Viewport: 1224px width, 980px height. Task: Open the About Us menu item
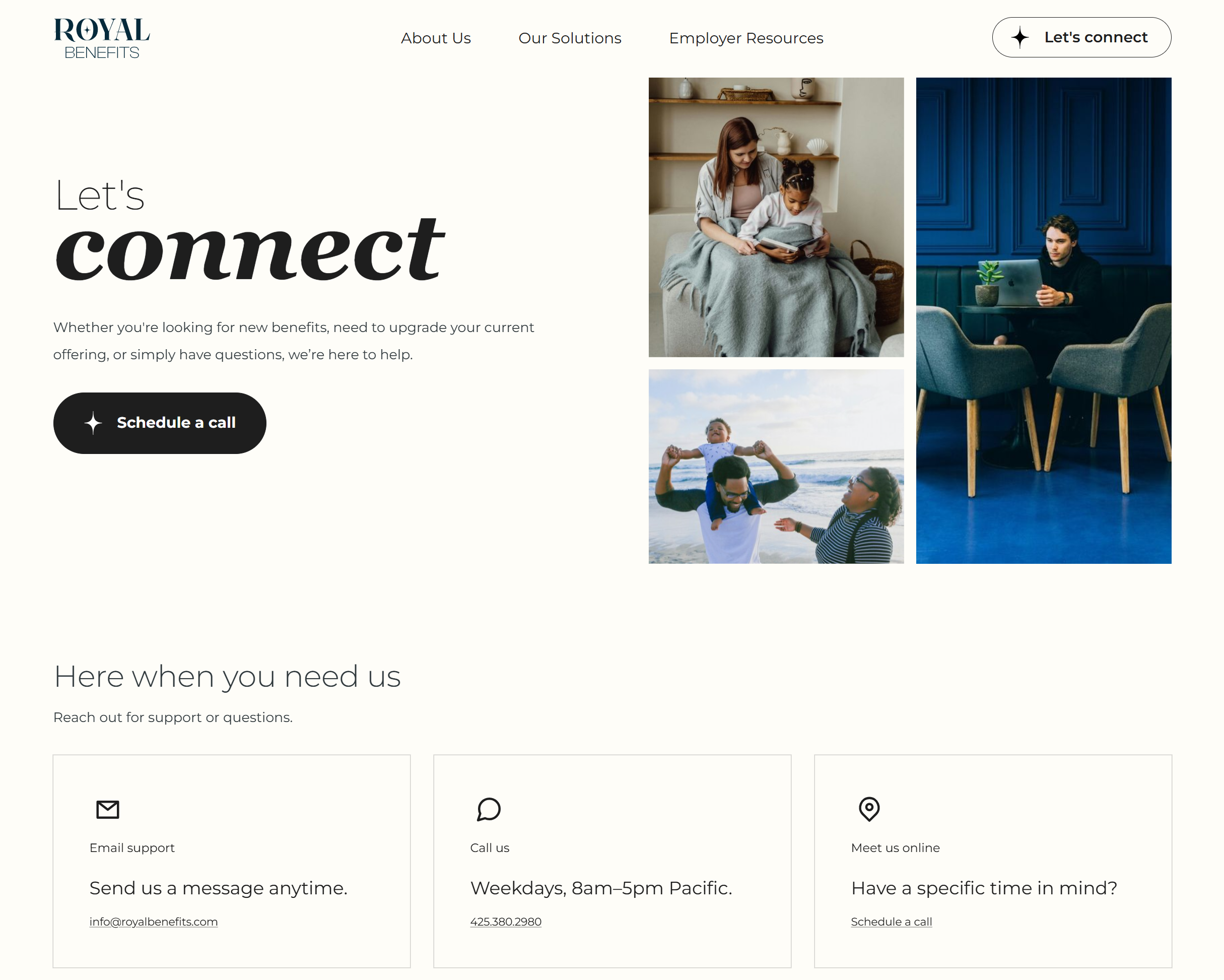coord(436,38)
